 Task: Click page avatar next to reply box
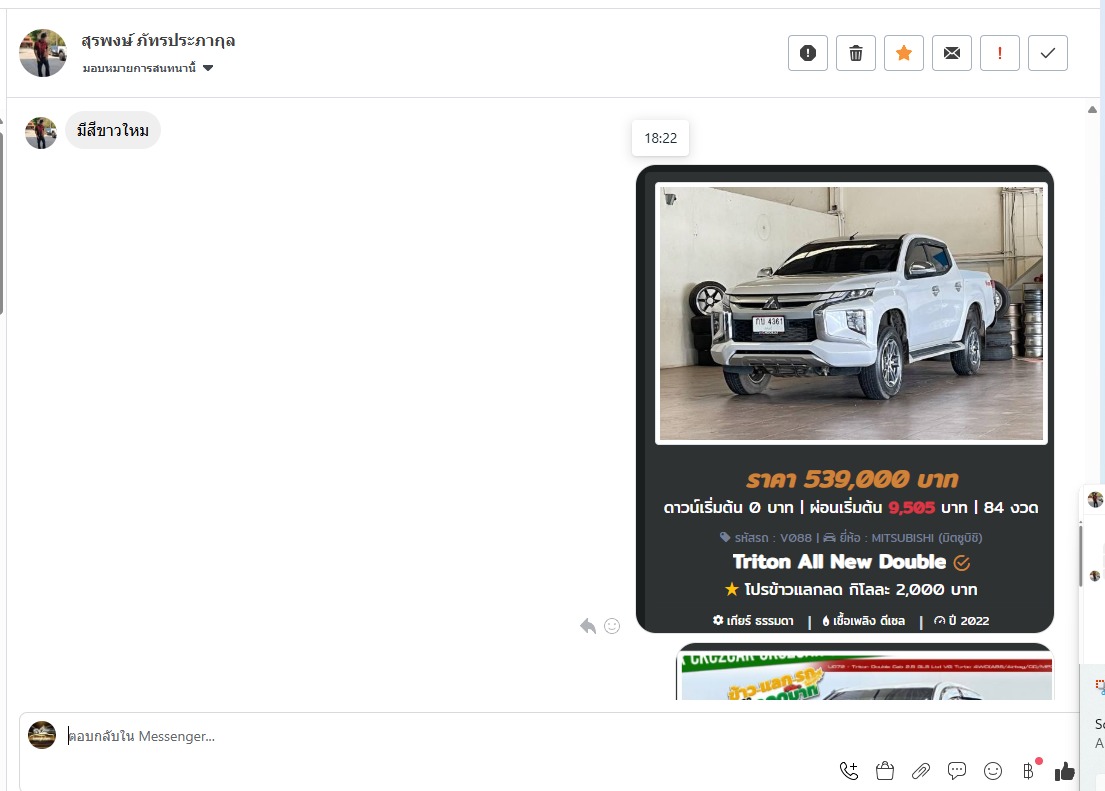point(42,735)
